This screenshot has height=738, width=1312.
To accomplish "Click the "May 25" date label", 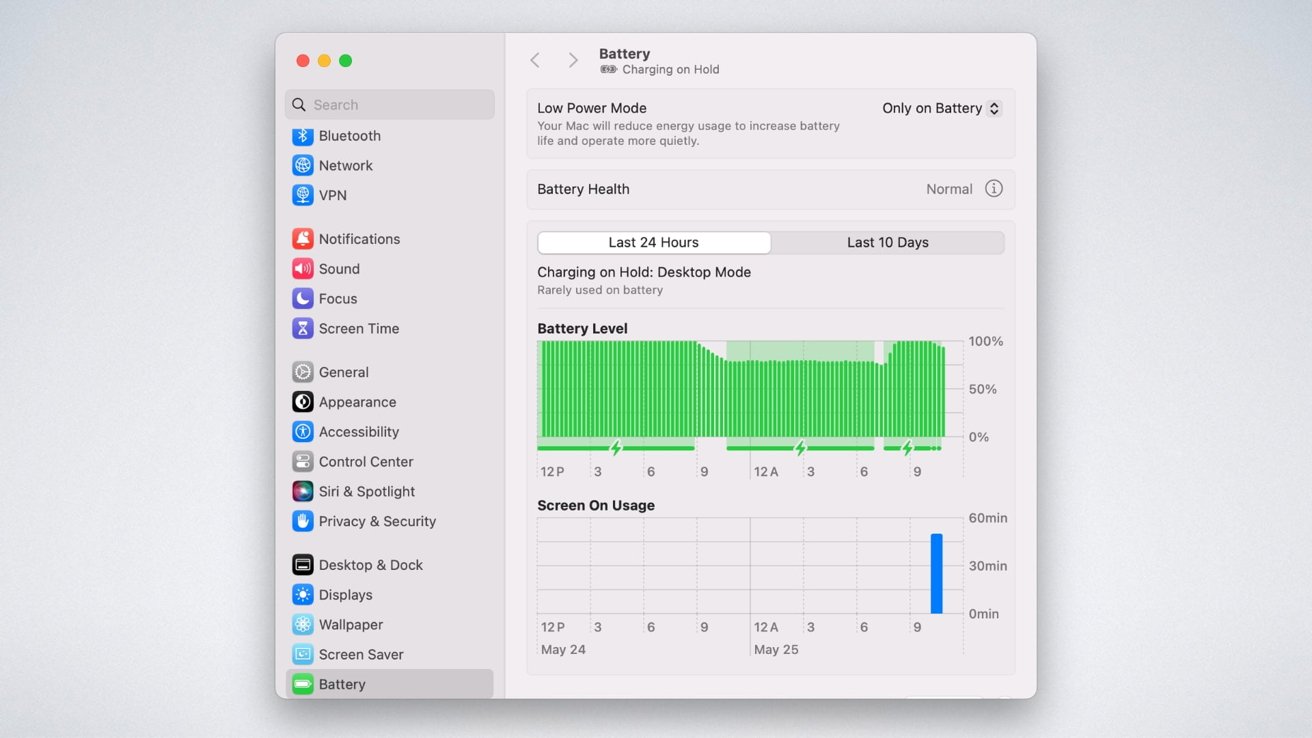I will click(777, 650).
